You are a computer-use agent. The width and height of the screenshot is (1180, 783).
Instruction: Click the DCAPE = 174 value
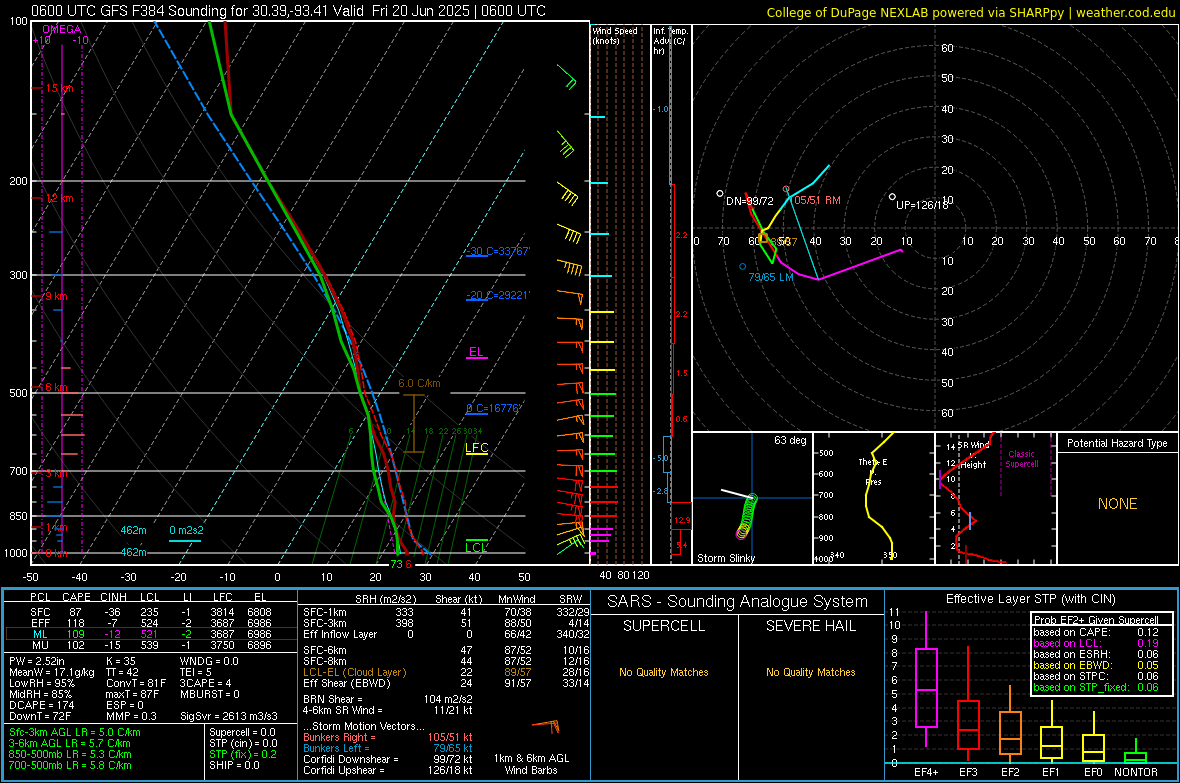point(41,705)
